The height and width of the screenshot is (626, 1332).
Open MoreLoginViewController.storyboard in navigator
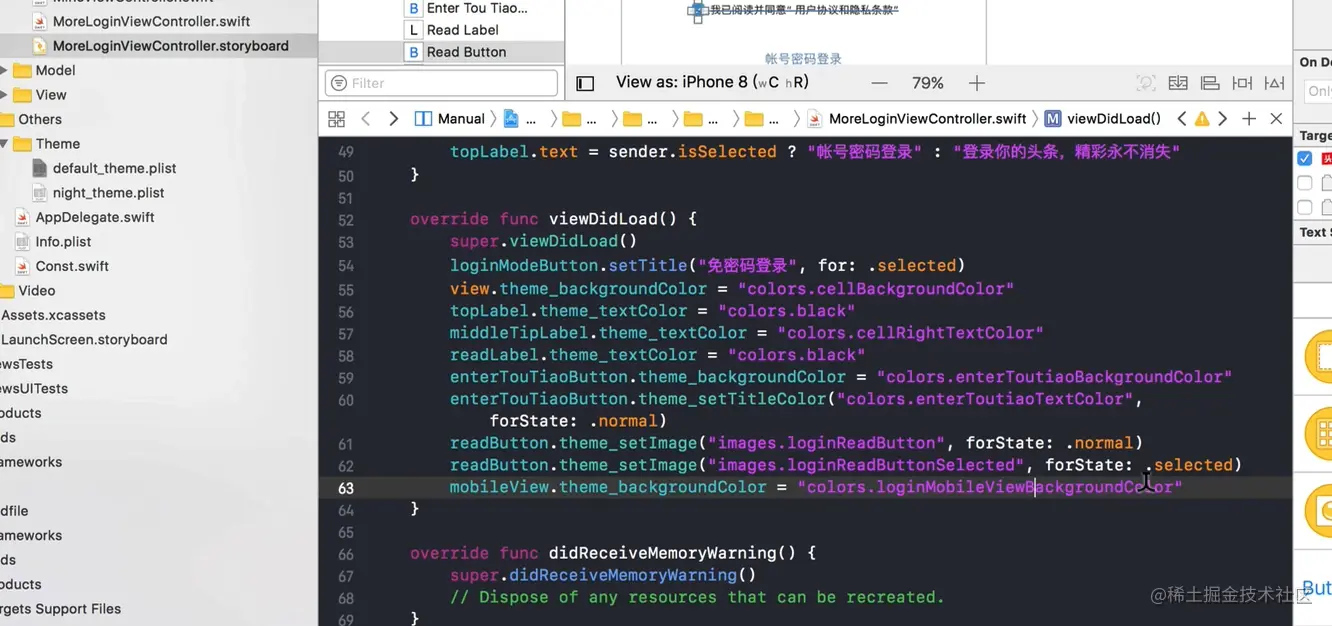click(x=160, y=46)
